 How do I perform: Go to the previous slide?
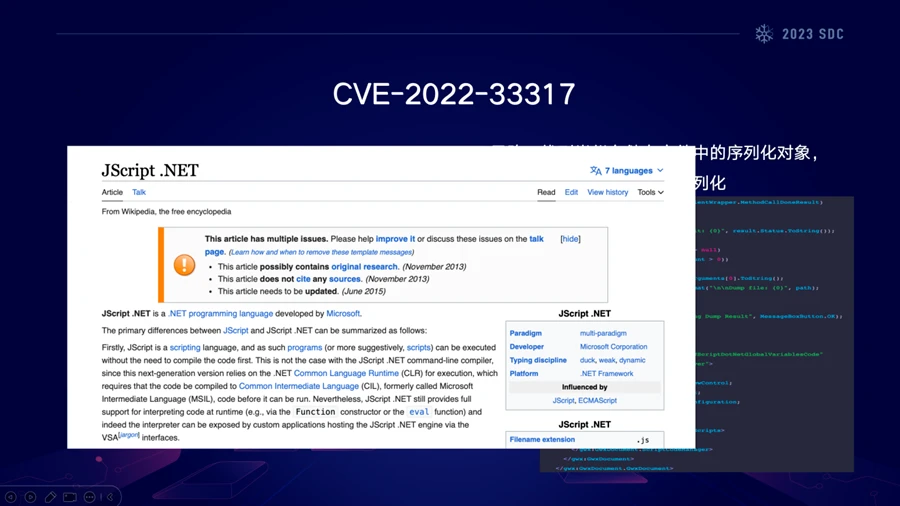click(x=10, y=497)
